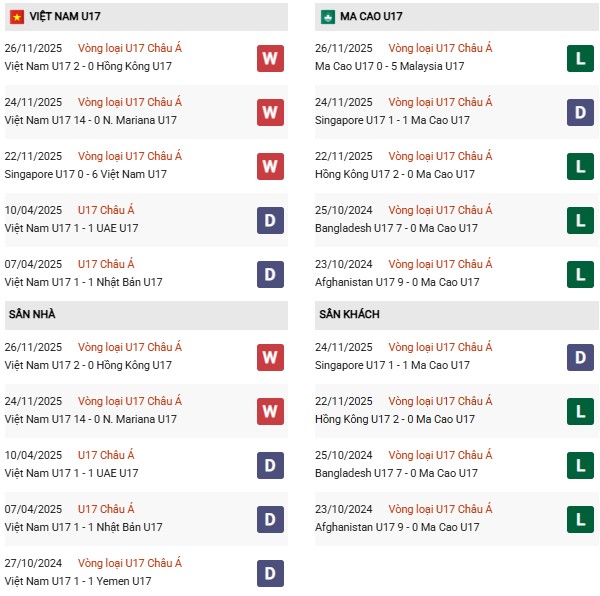Click the Vietnam flag icon
Screen dimensions: 600x596
17,17
